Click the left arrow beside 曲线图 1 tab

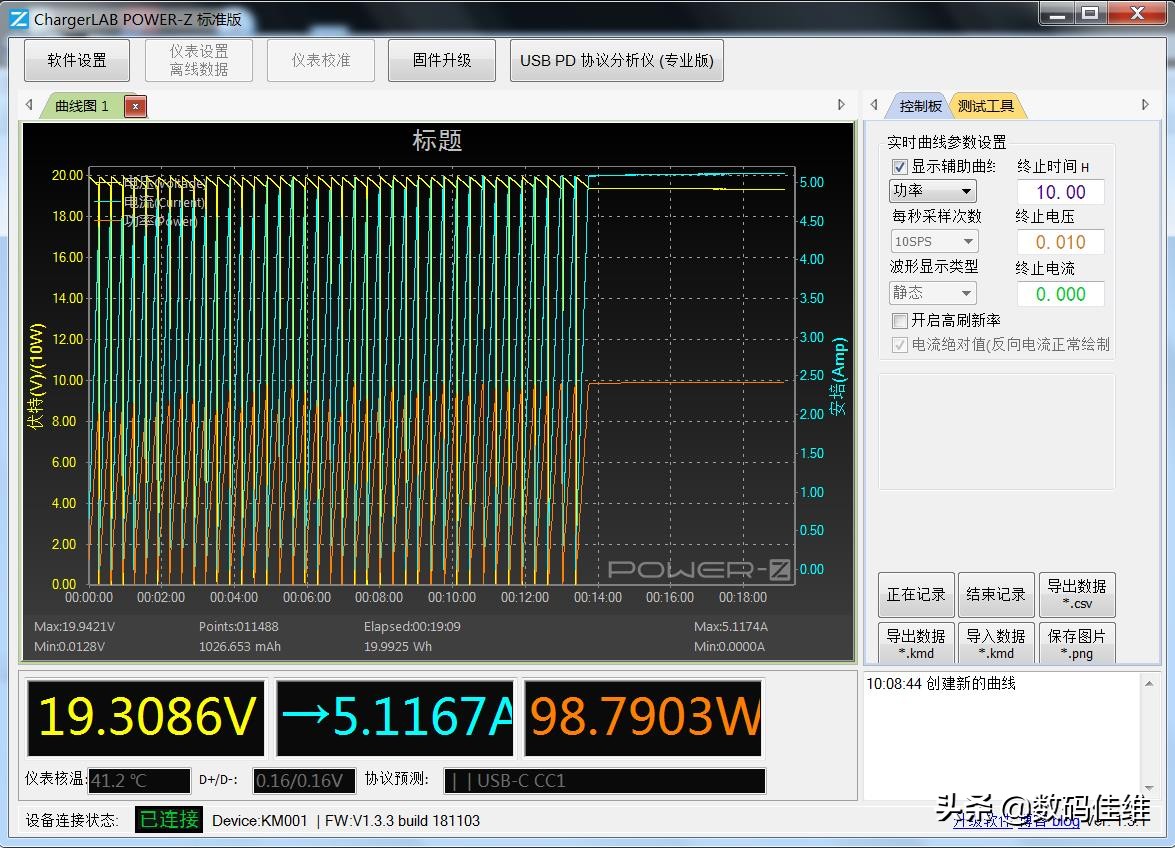pos(29,104)
